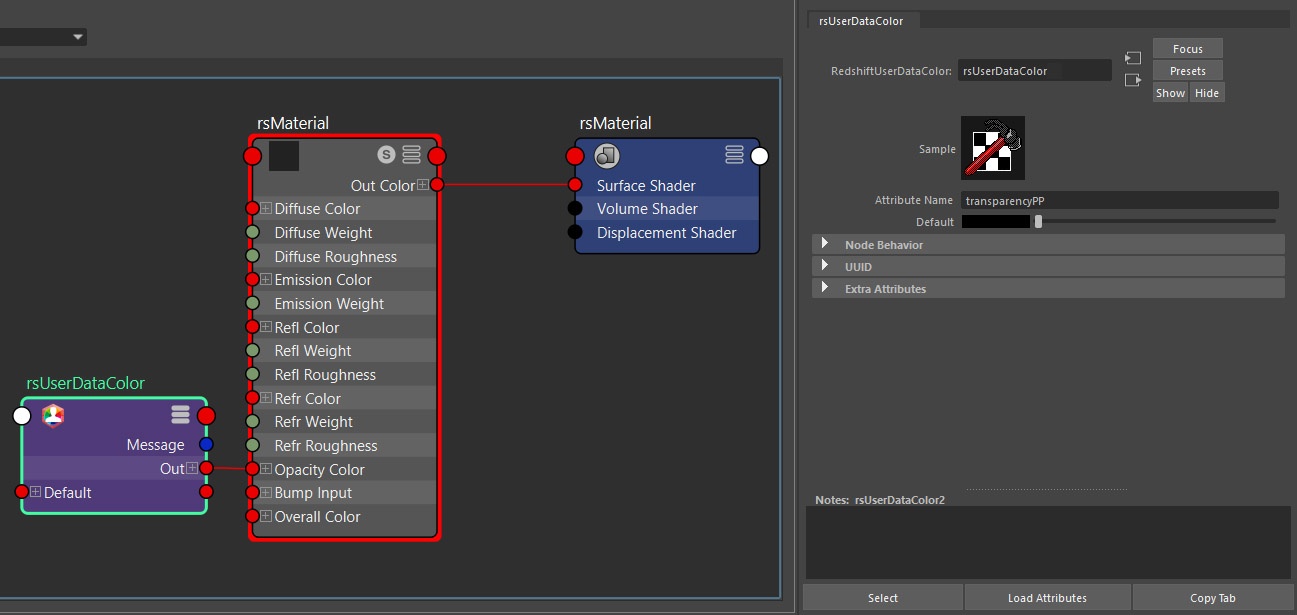The height and width of the screenshot is (615, 1297).
Task: Open the Default black color swatch
Action: (995, 222)
